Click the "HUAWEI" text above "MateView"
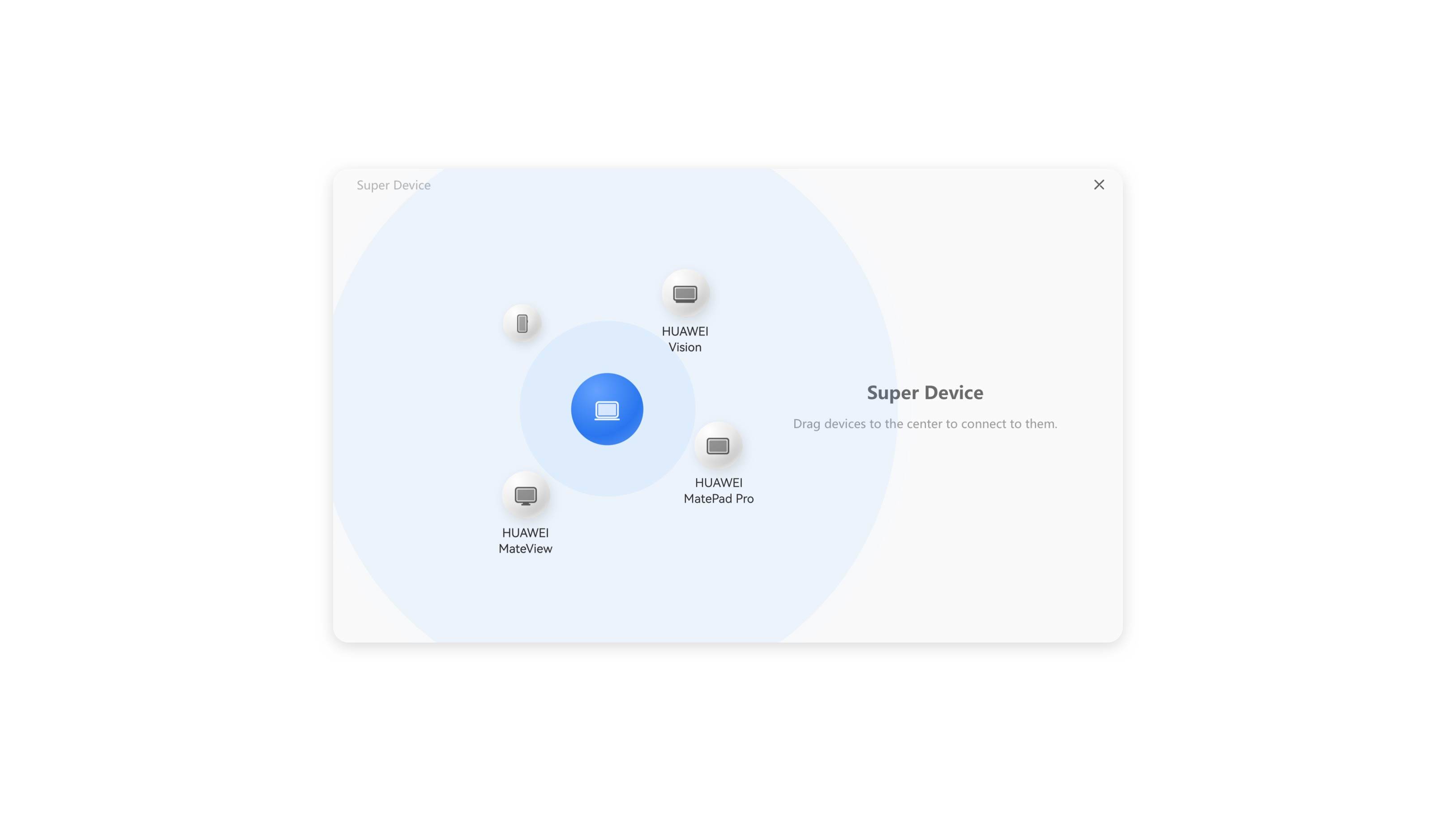This screenshot has width=1456, height=819. point(525,533)
